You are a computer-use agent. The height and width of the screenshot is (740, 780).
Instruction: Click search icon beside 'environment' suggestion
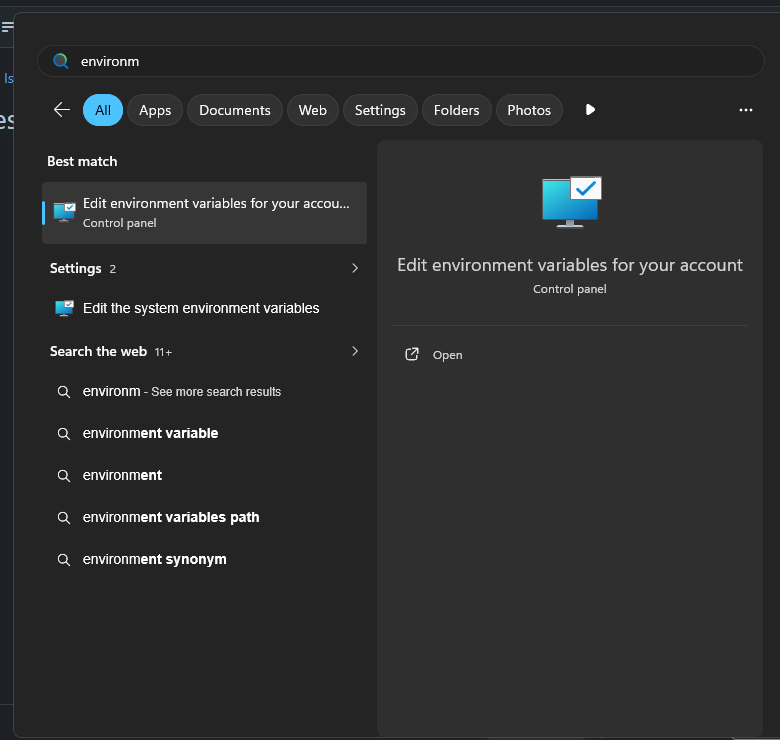tap(64, 475)
